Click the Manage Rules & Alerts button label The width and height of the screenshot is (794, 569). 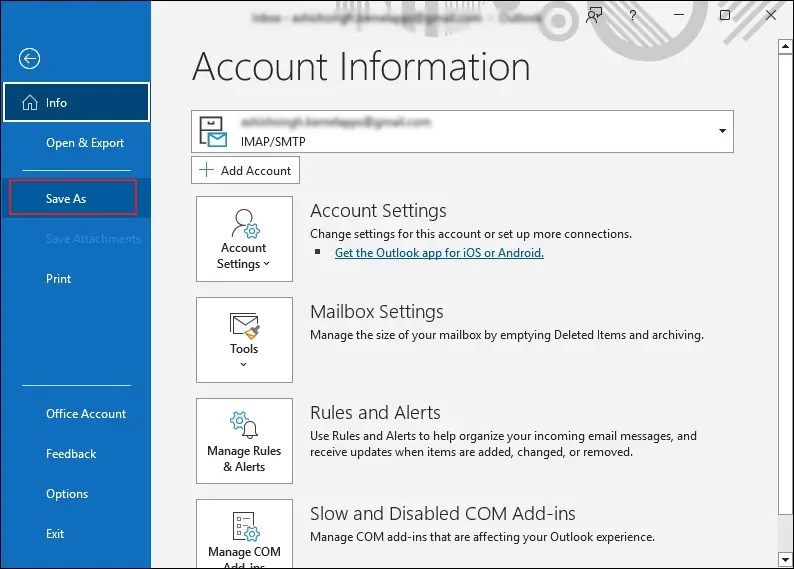click(x=244, y=459)
